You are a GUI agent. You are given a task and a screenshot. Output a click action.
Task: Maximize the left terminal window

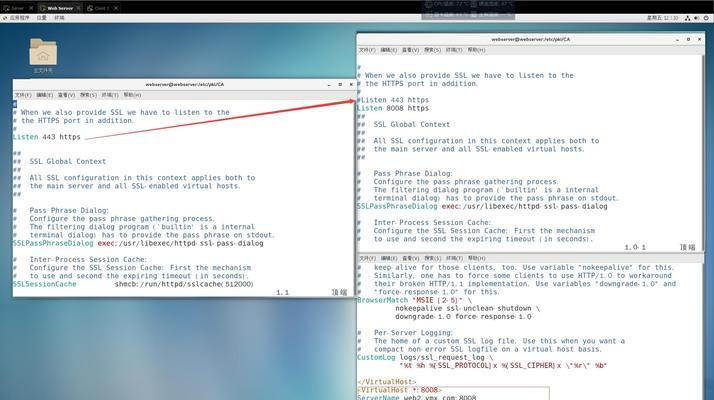point(340,85)
